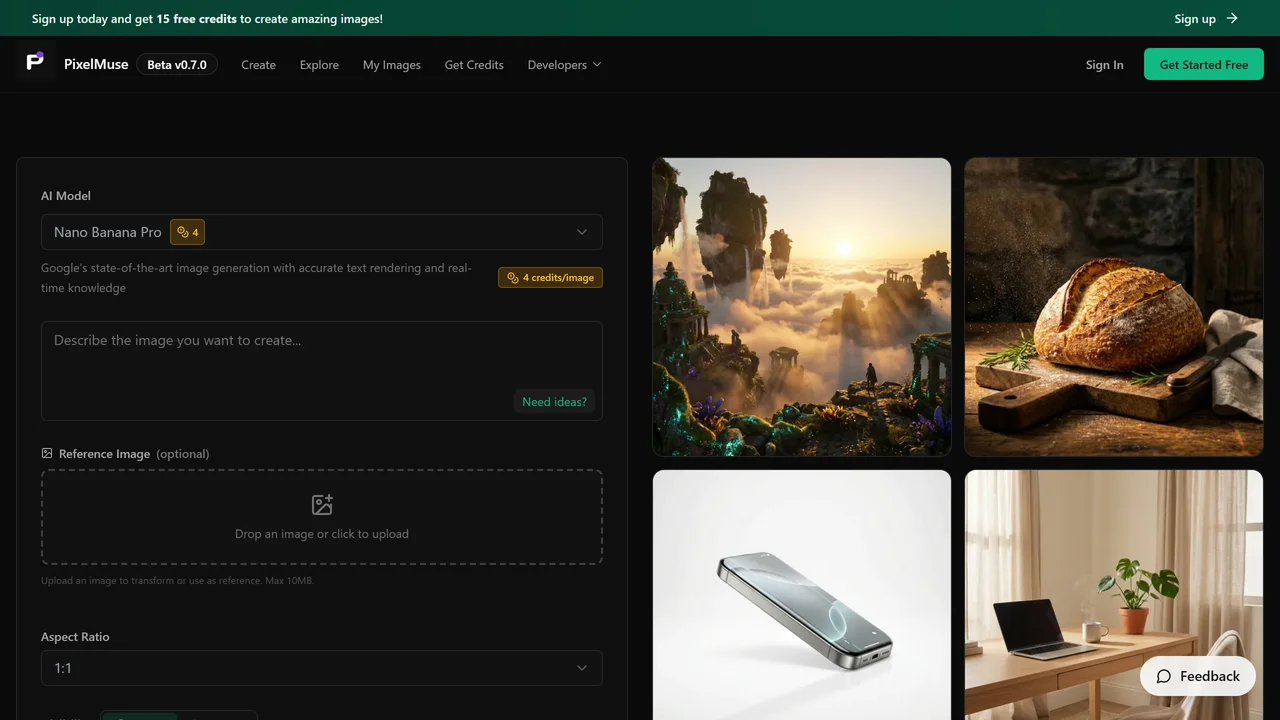Image resolution: width=1280 pixels, height=720 pixels.
Task: Click the Sign In link
Action: tap(1104, 65)
